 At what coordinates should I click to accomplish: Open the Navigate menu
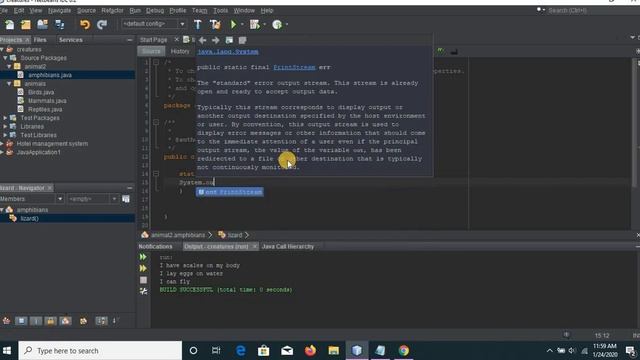point(59,11)
